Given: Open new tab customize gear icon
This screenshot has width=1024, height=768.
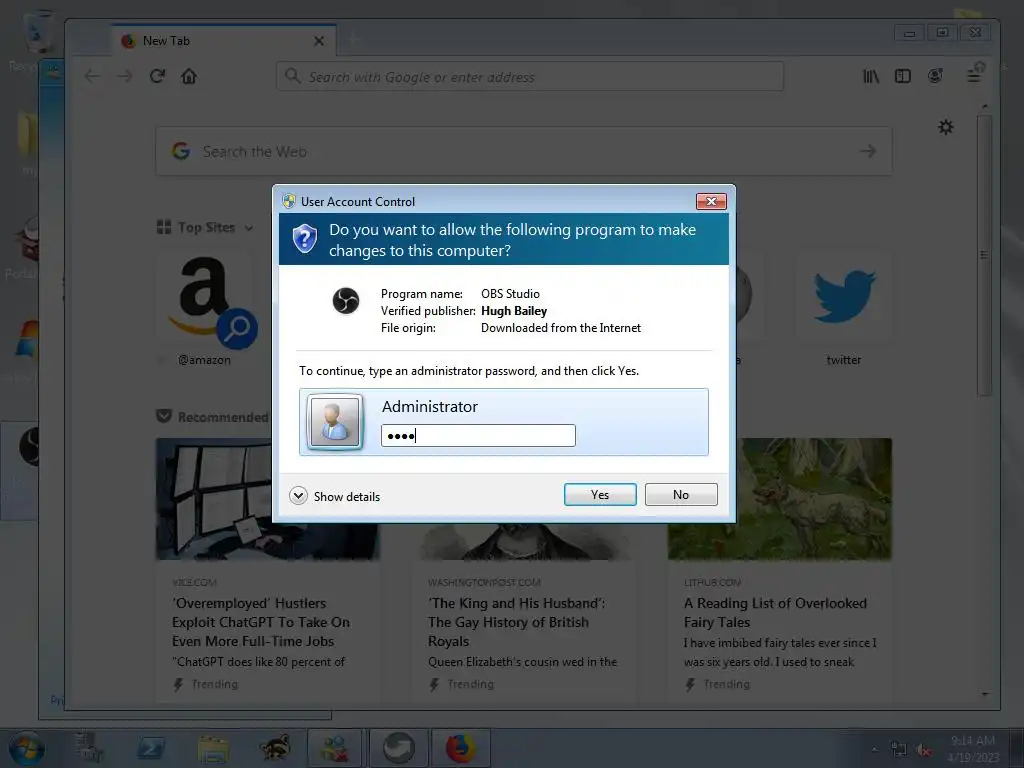Looking at the screenshot, I should (x=946, y=127).
